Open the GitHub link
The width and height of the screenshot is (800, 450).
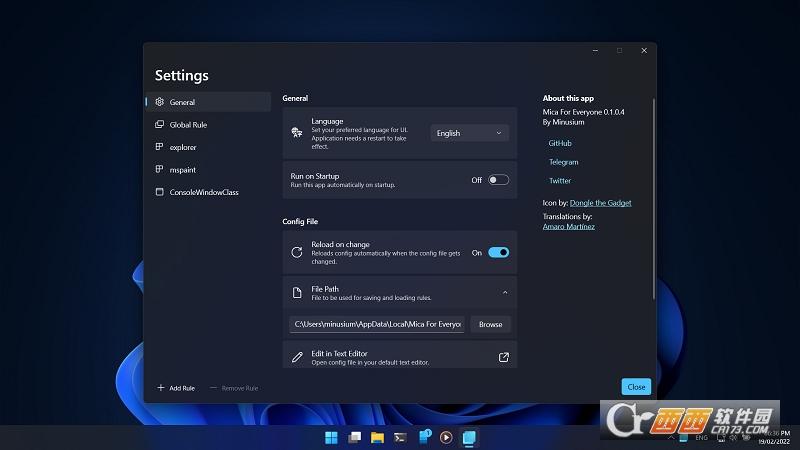coord(560,143)
